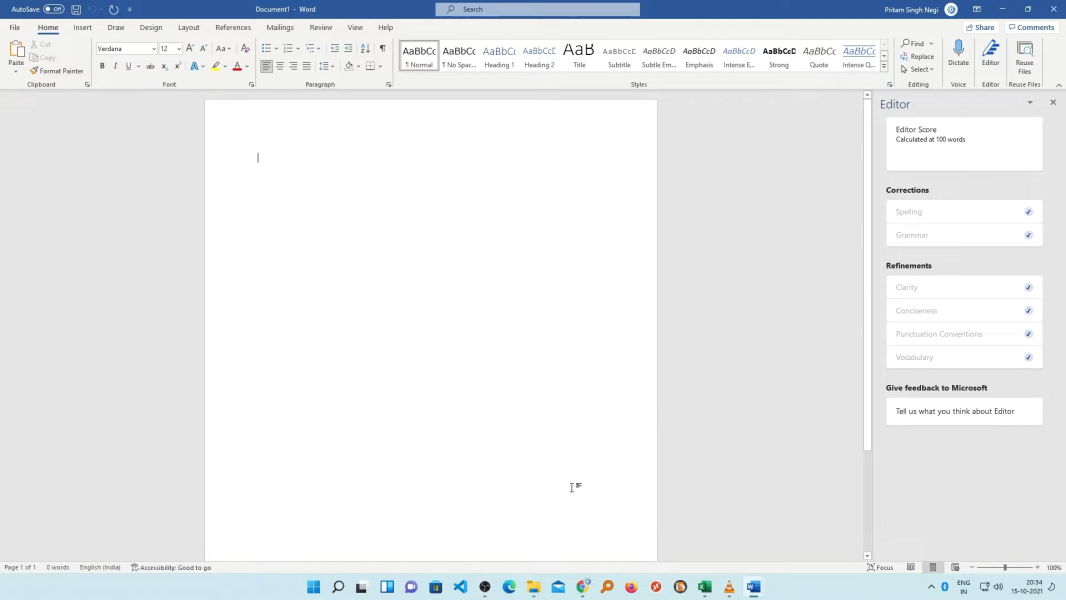Apply strikethrough formatting

click(x=150, y=66)
